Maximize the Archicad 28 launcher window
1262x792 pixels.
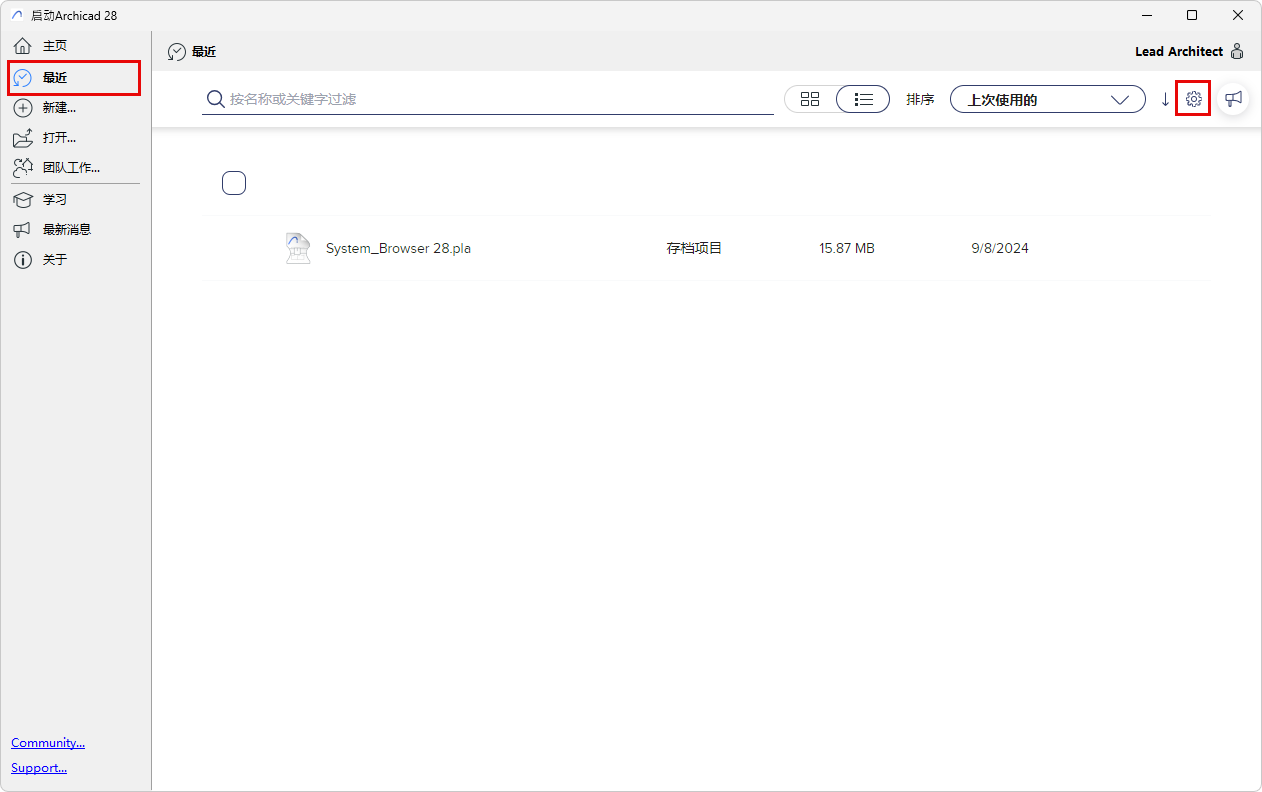(1192, 15)
